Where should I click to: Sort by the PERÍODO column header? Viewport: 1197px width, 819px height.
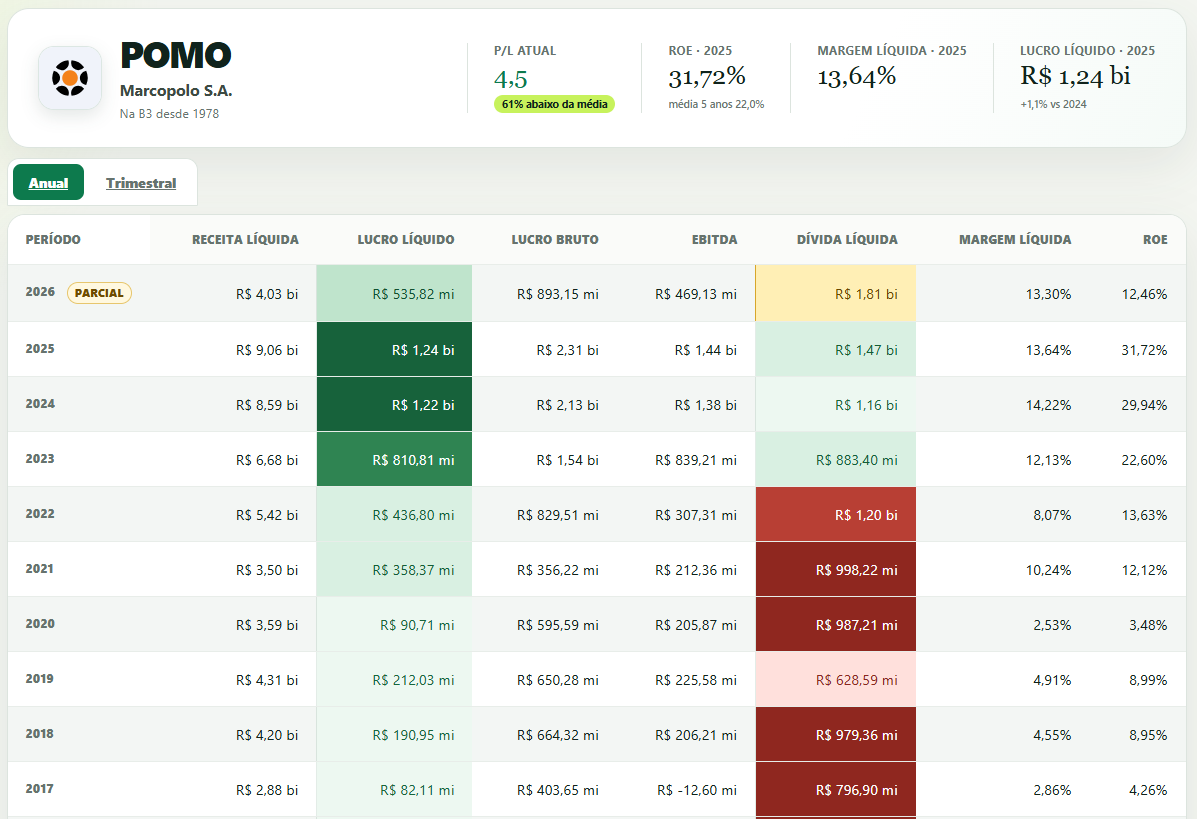[53, 240]
